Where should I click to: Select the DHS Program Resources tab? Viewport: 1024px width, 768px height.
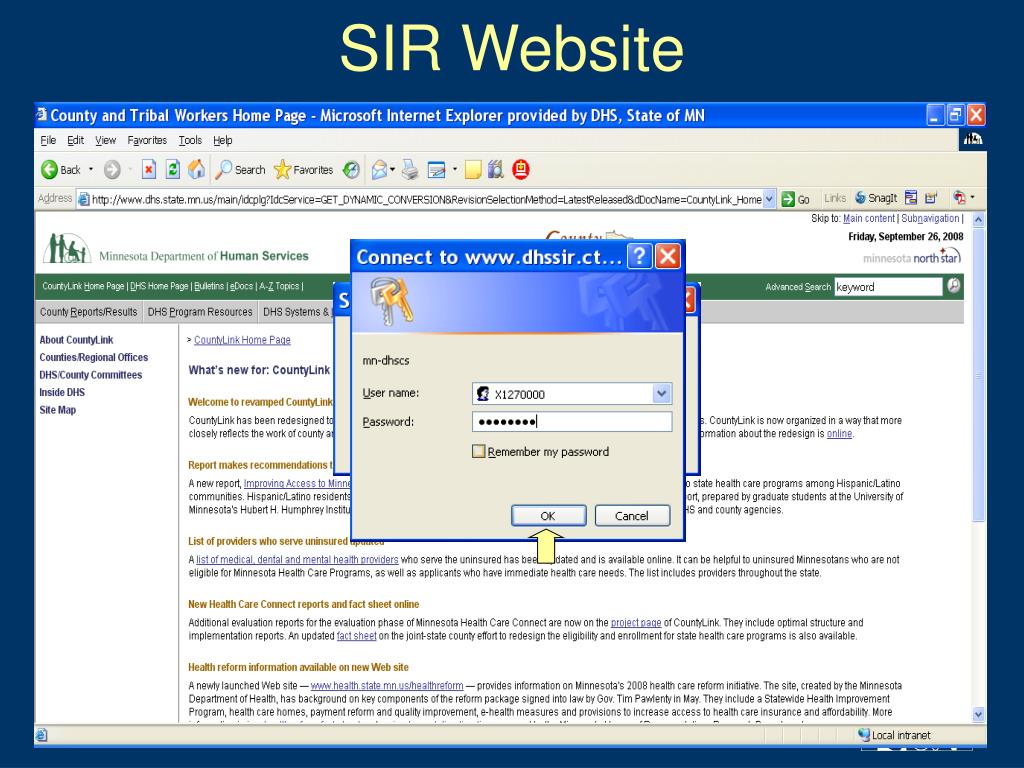[x=200, y=312]
